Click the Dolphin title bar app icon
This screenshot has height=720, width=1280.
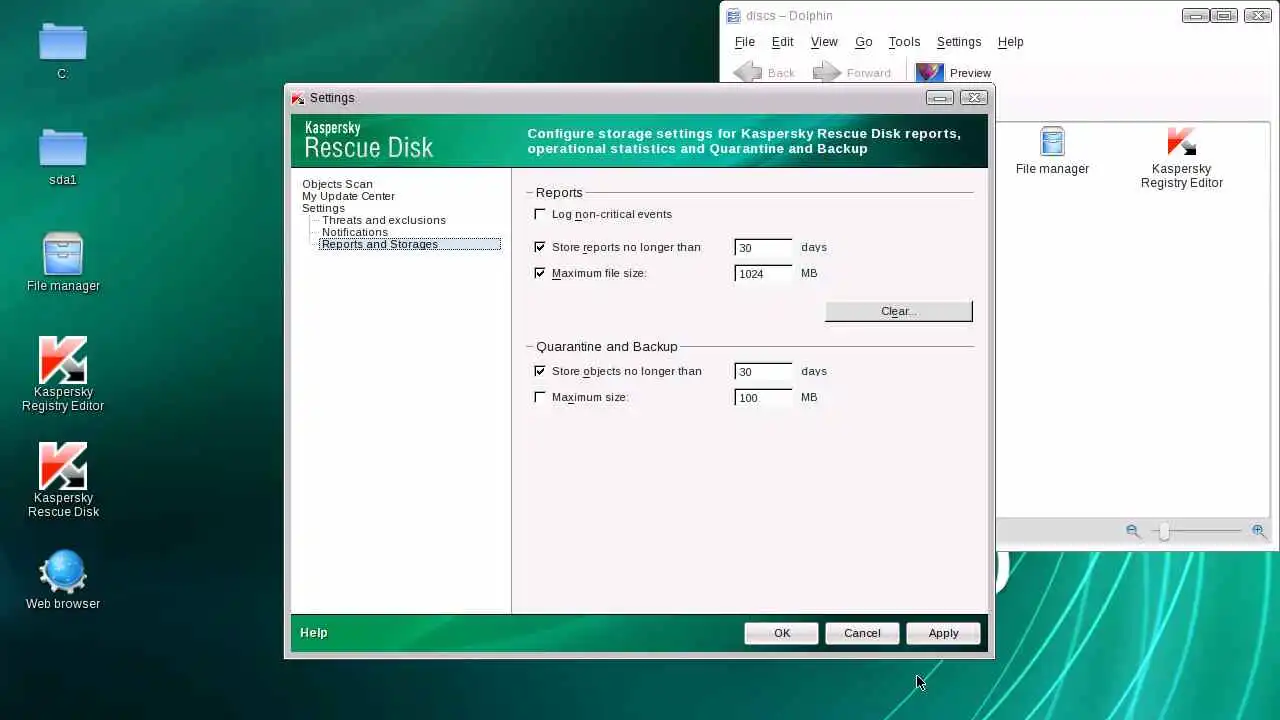point(733,16)
